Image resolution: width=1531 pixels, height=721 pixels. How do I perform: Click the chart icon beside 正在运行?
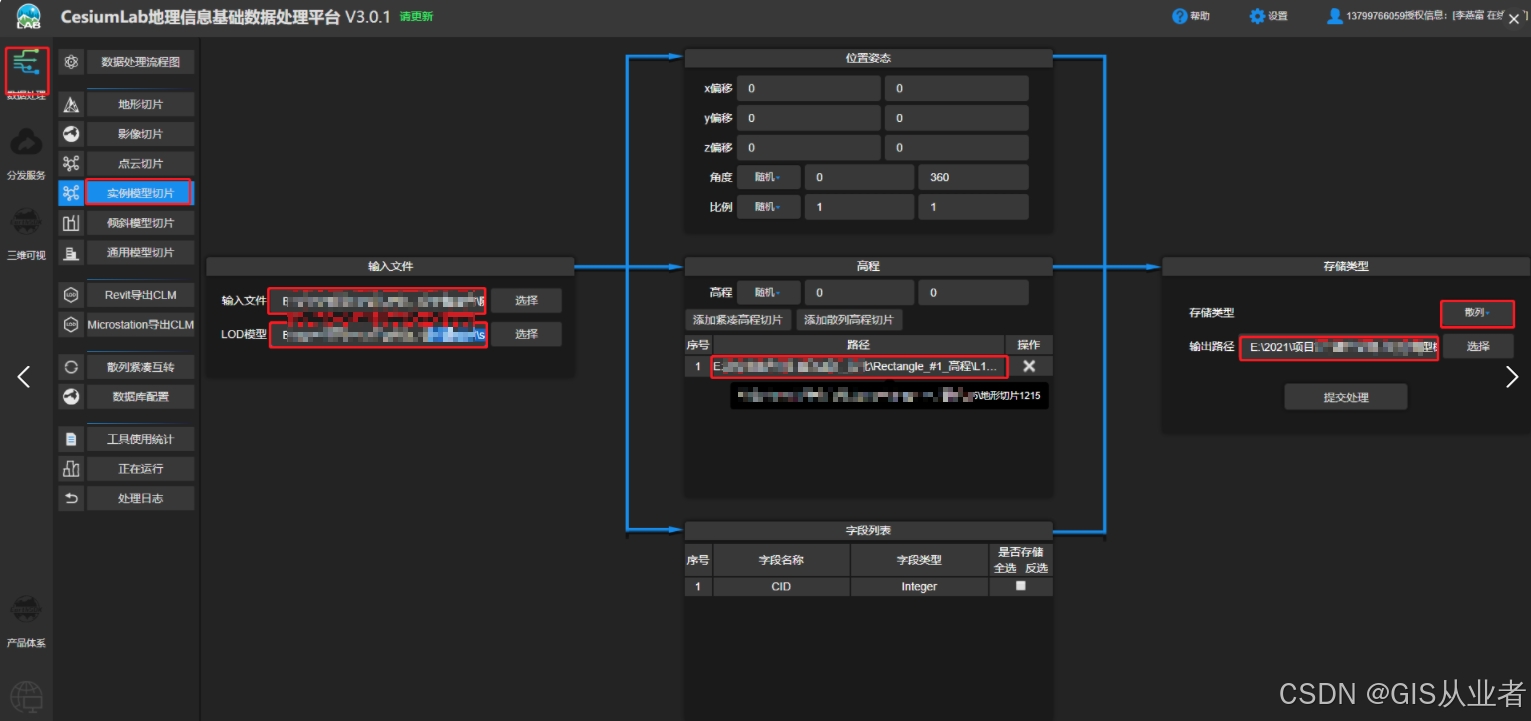[71, 468]
